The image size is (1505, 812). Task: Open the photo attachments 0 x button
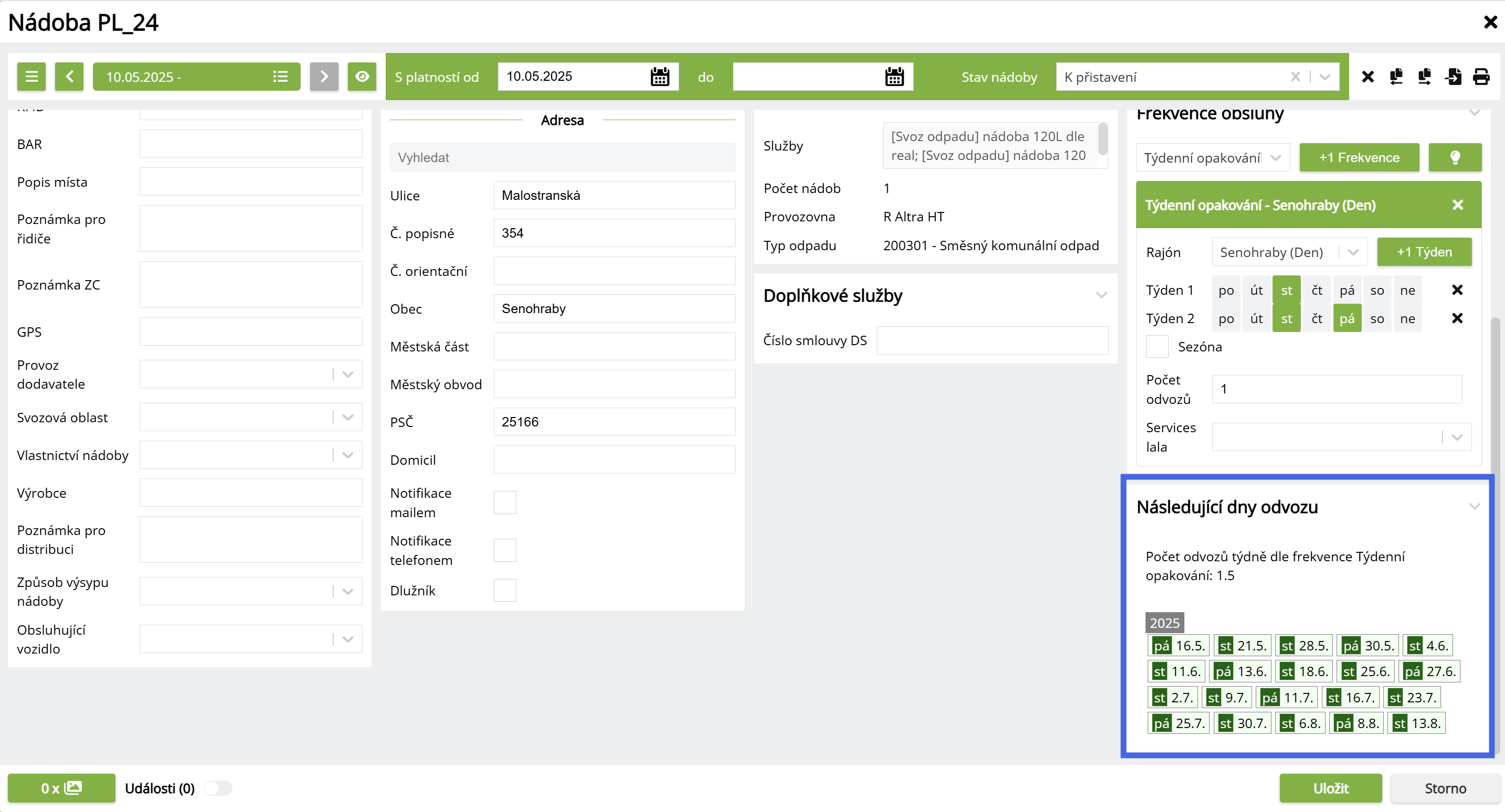[x=61, y=788]
